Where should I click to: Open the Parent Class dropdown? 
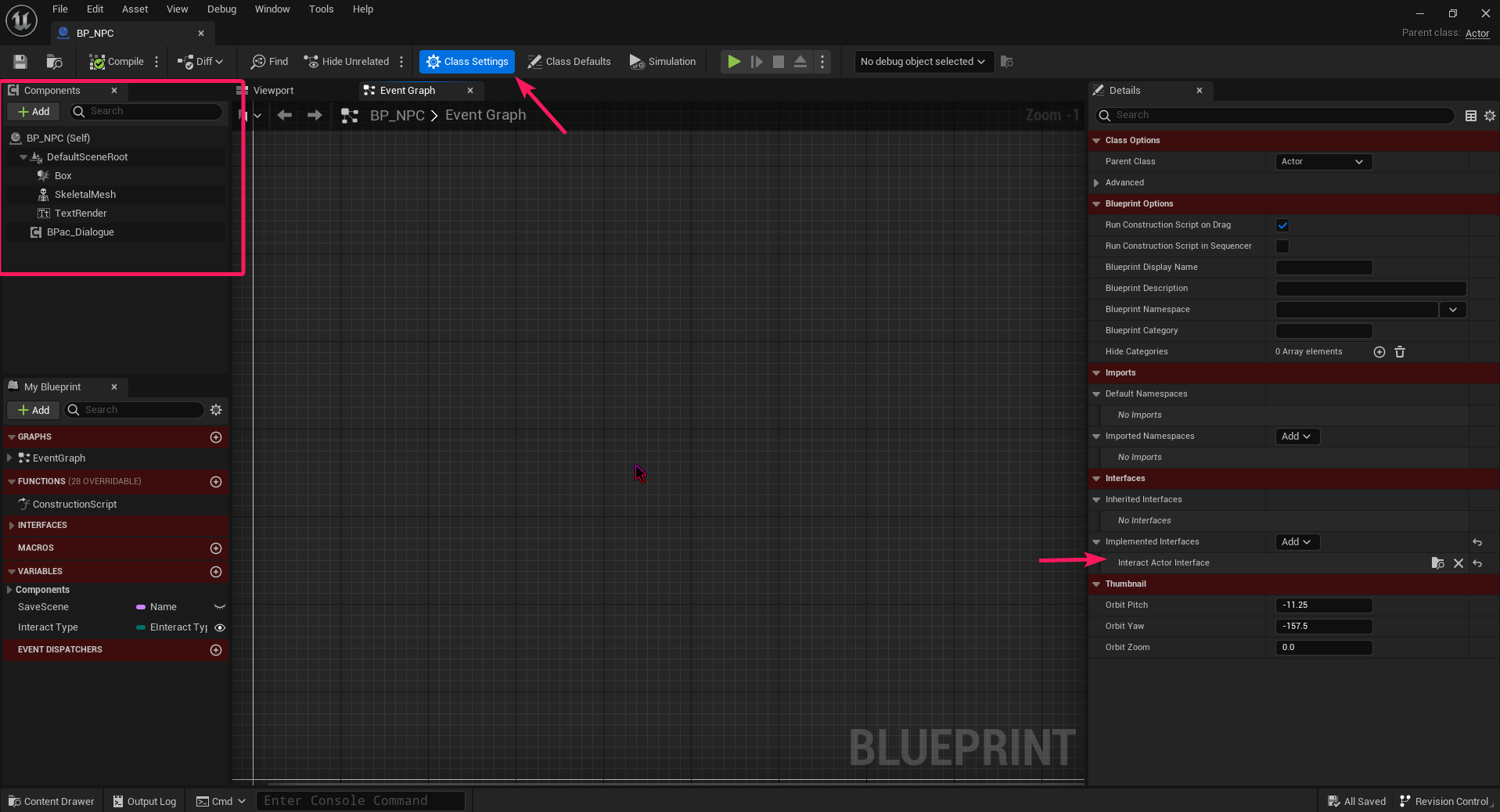coord(1322,162)
